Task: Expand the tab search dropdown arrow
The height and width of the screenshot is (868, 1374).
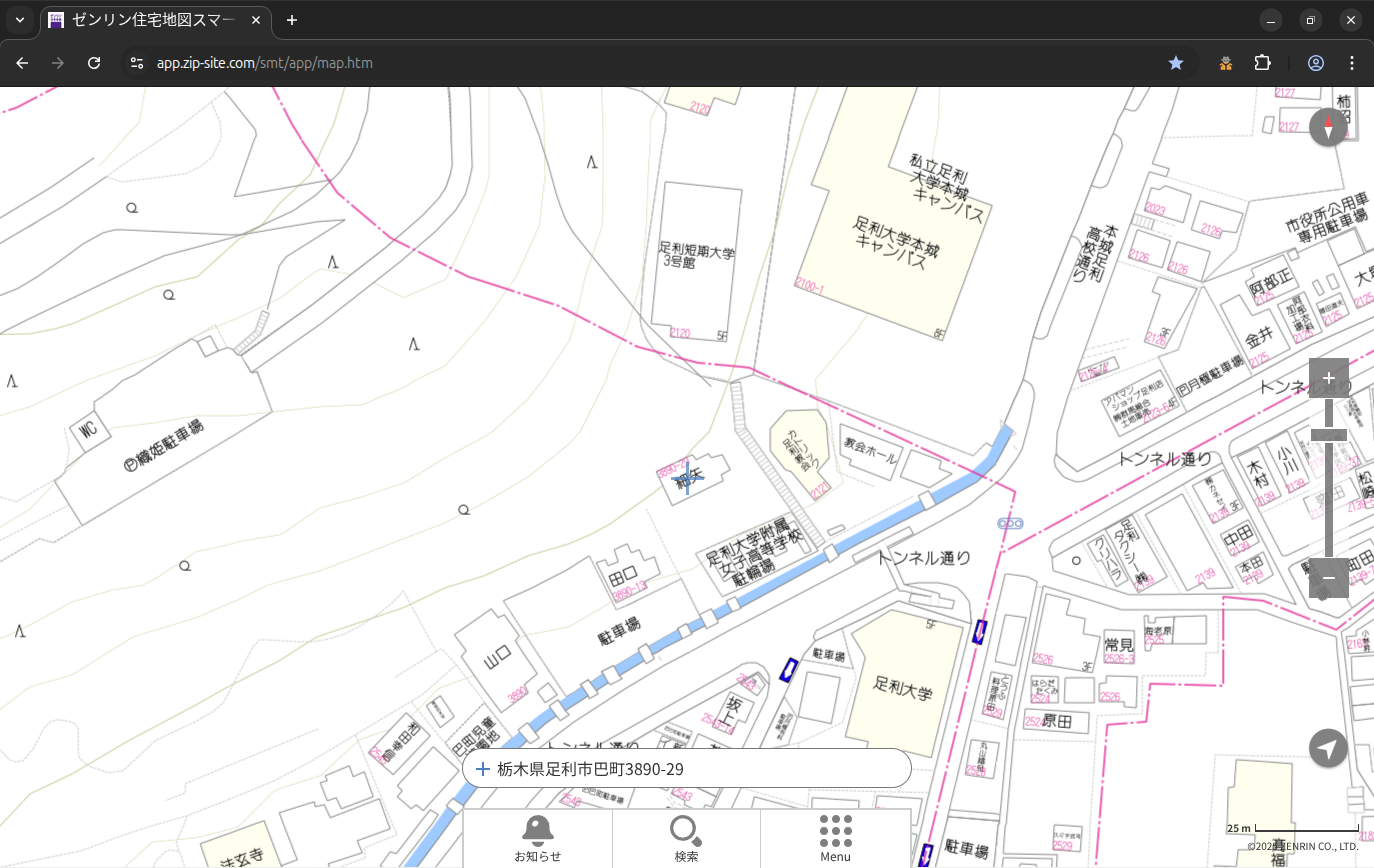Action: pyautogui.click(x=20, y=20)
